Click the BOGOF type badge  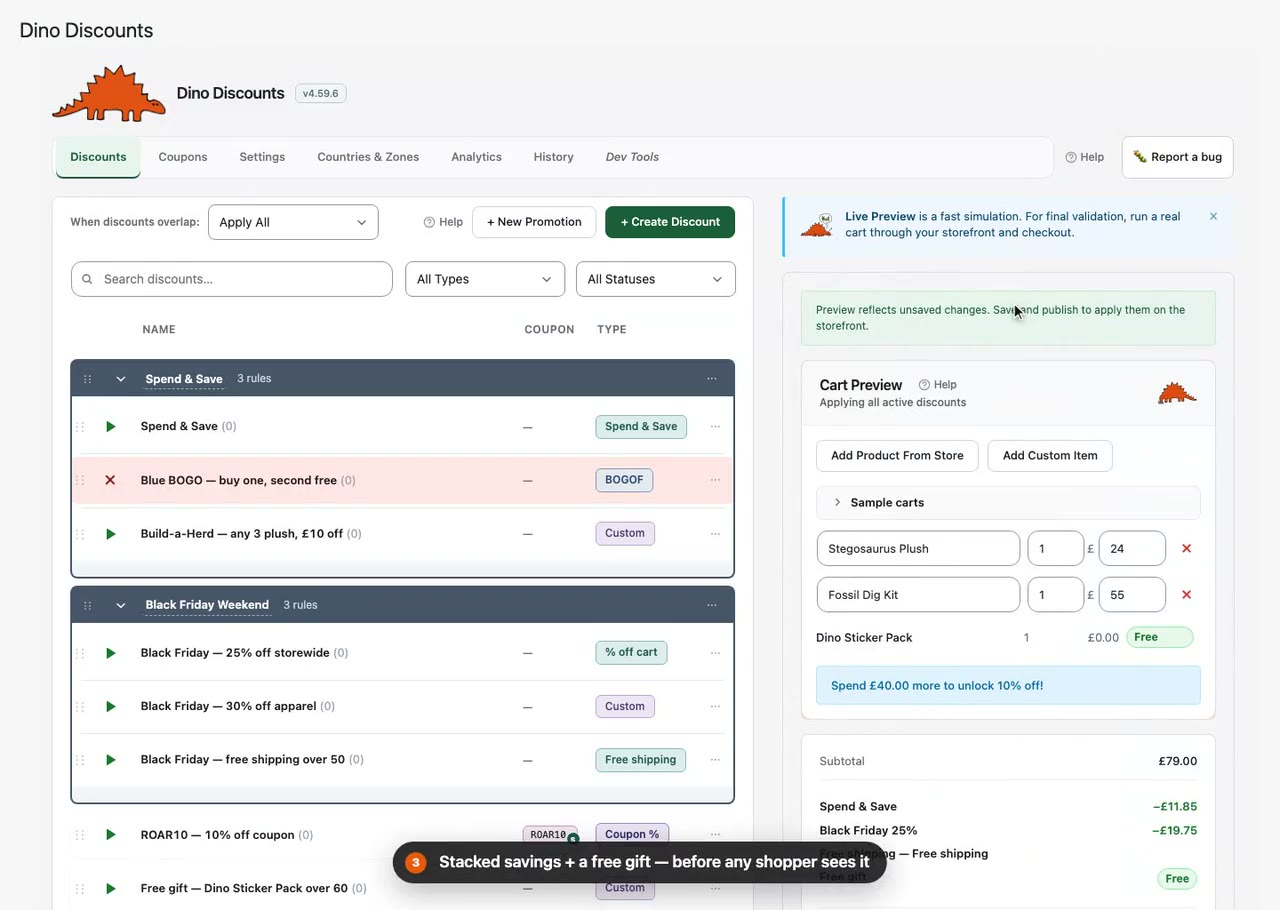[x=624, y=480]
